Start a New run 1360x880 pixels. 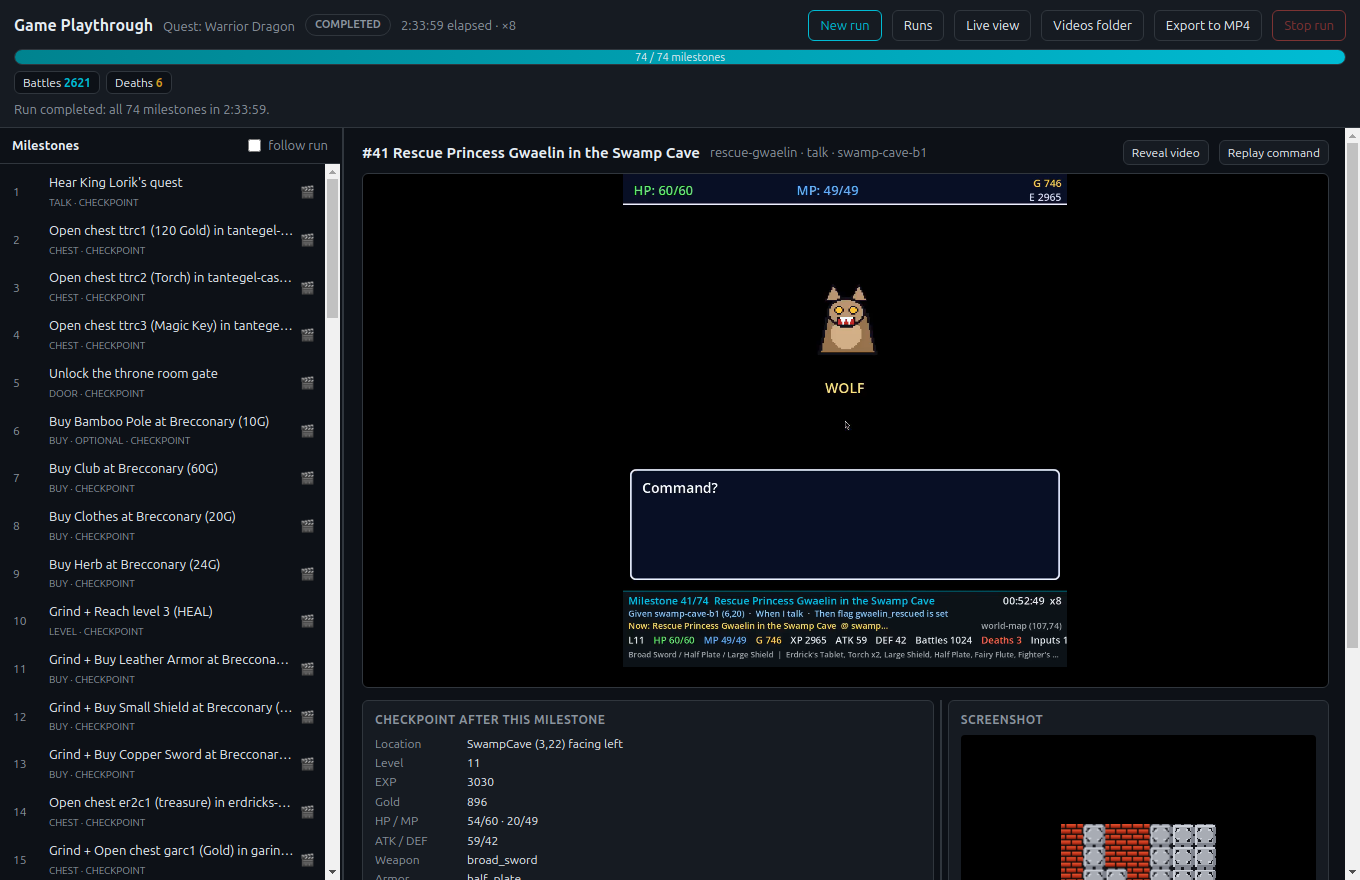[x=845, y=25]
